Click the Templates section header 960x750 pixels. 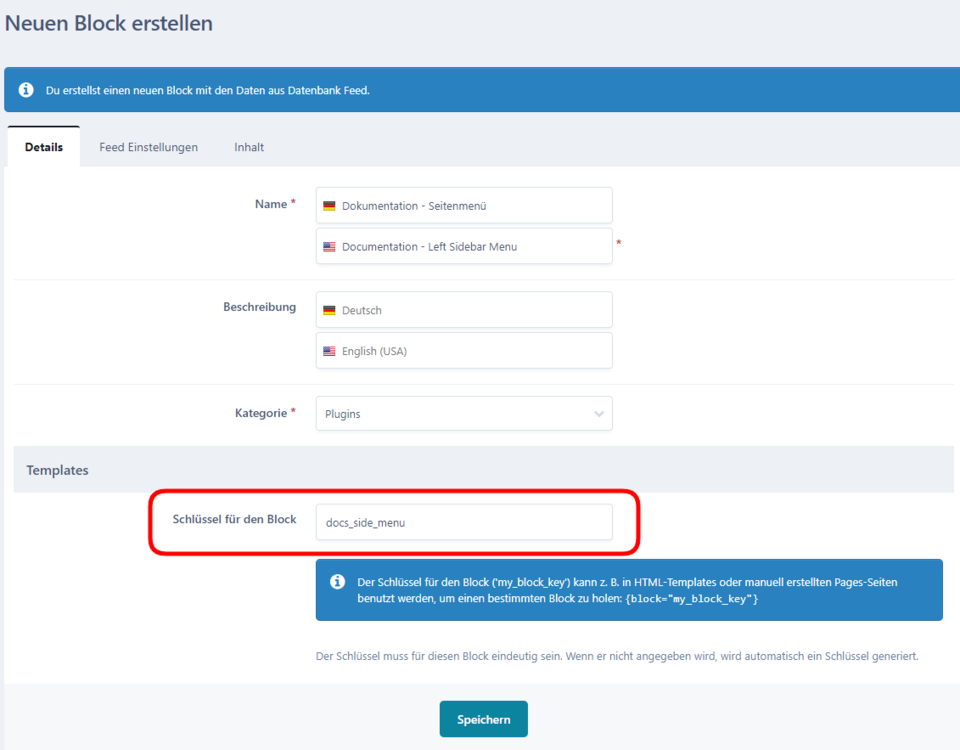(x=57, y=470)
